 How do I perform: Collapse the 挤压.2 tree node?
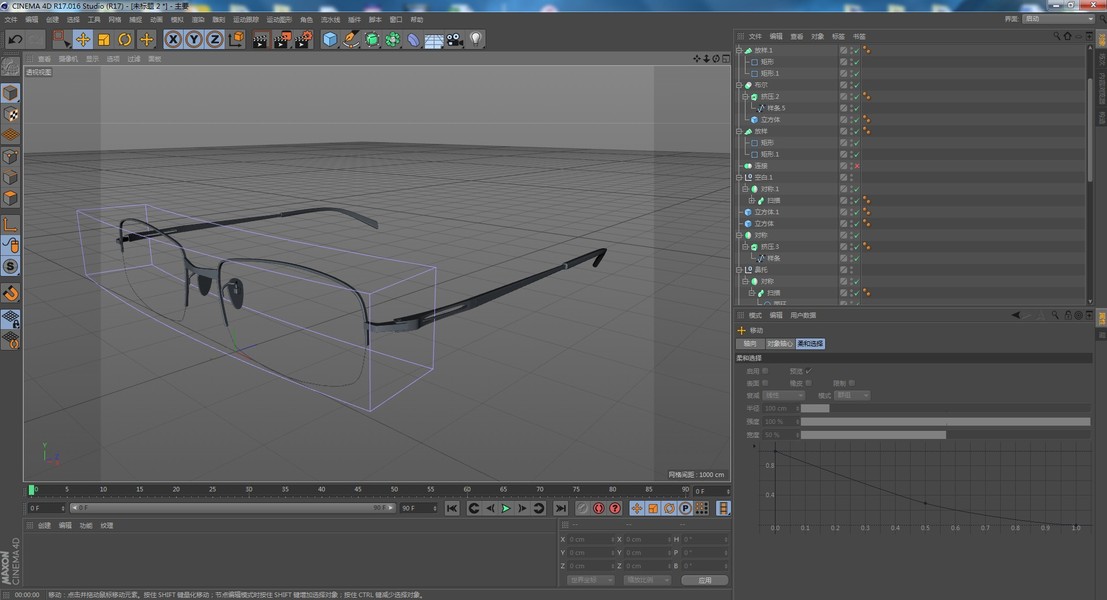pos(745,97)
